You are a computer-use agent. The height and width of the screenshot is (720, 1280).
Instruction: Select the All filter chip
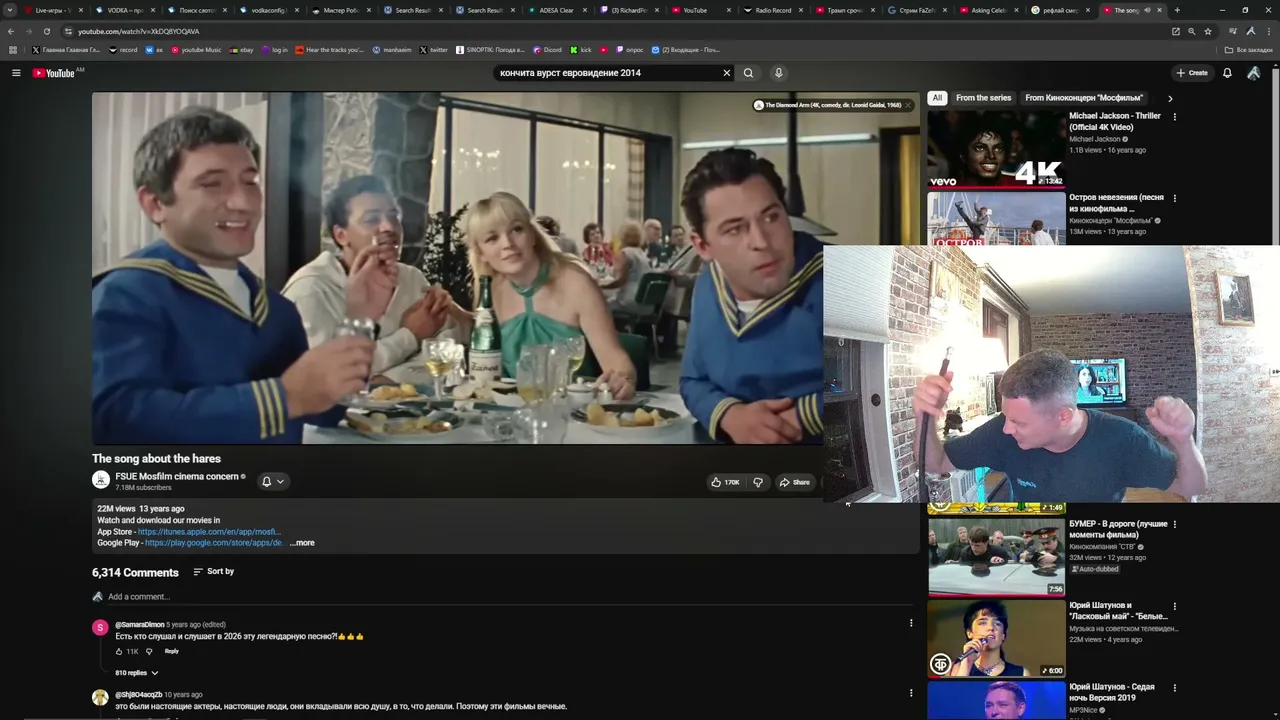[937, 98]
